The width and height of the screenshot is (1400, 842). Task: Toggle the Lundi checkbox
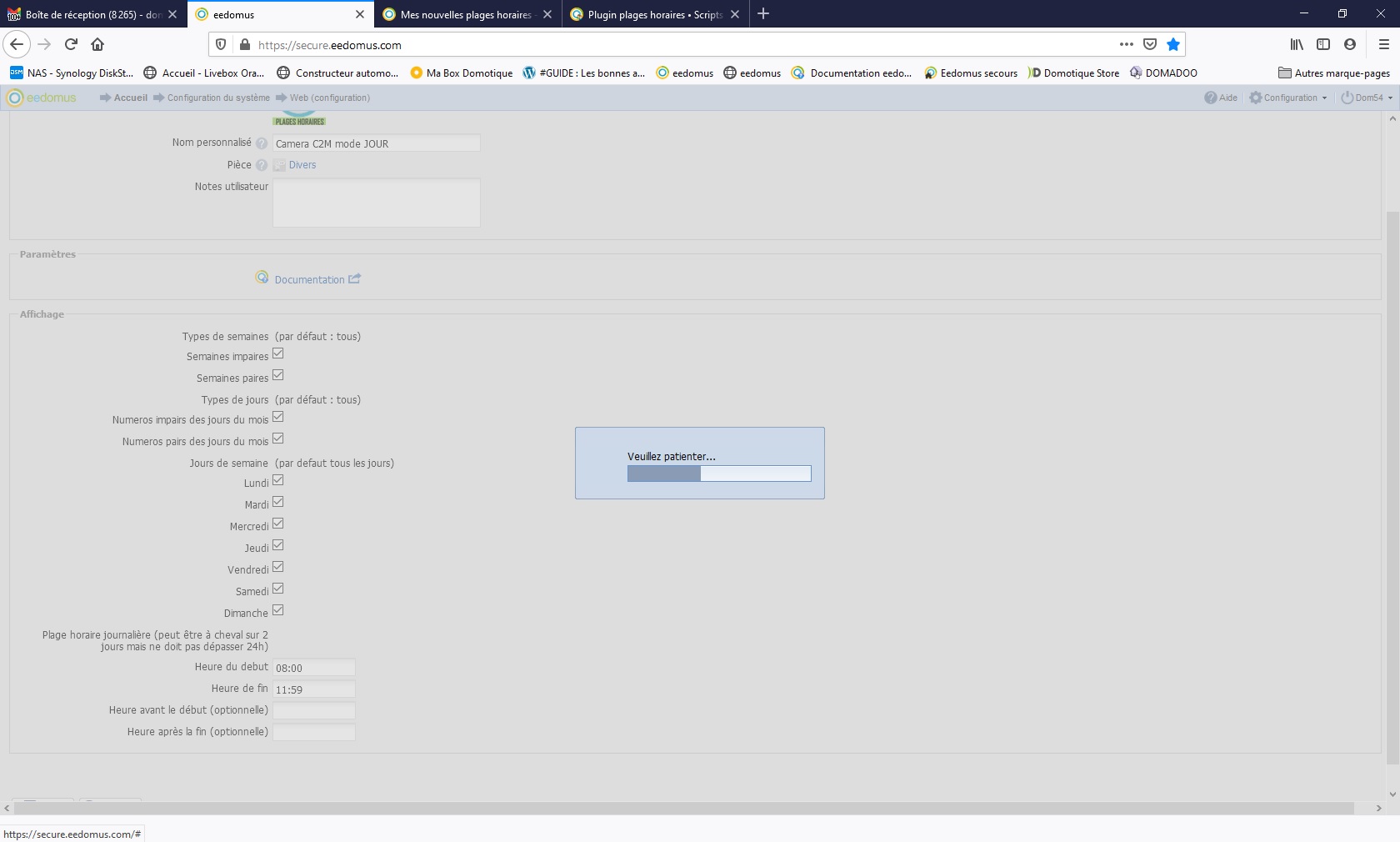click(278, 481)
